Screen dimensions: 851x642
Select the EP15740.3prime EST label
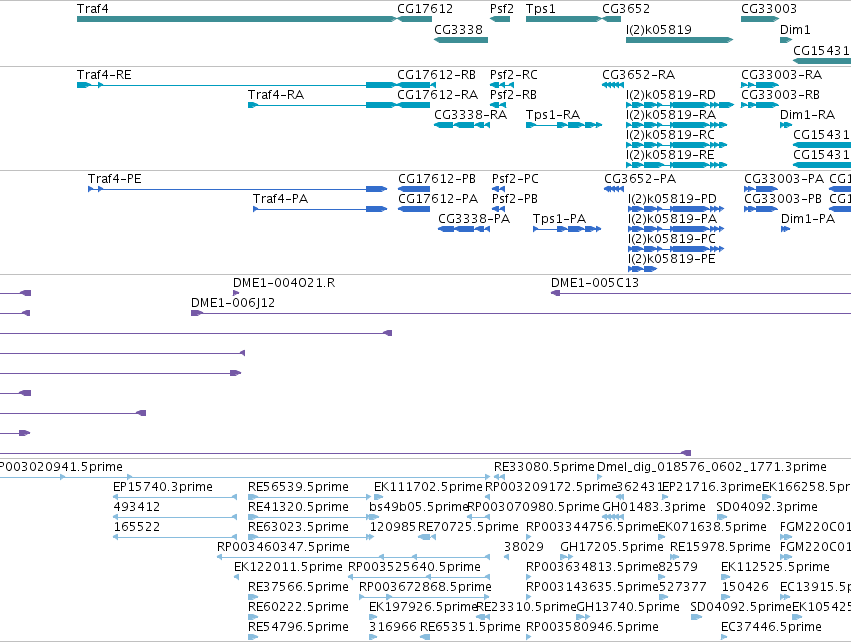[x=163, y=487]
